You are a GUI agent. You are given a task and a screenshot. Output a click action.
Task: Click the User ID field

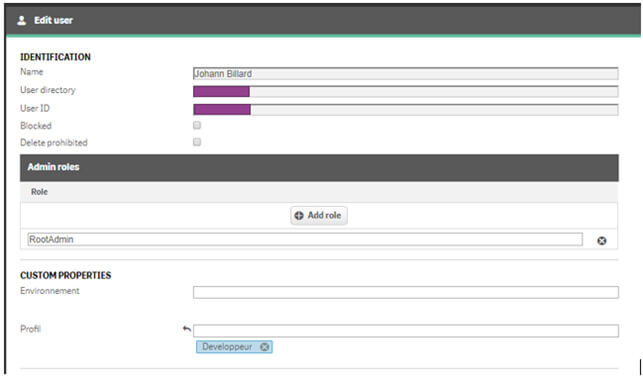click(406, 109)
